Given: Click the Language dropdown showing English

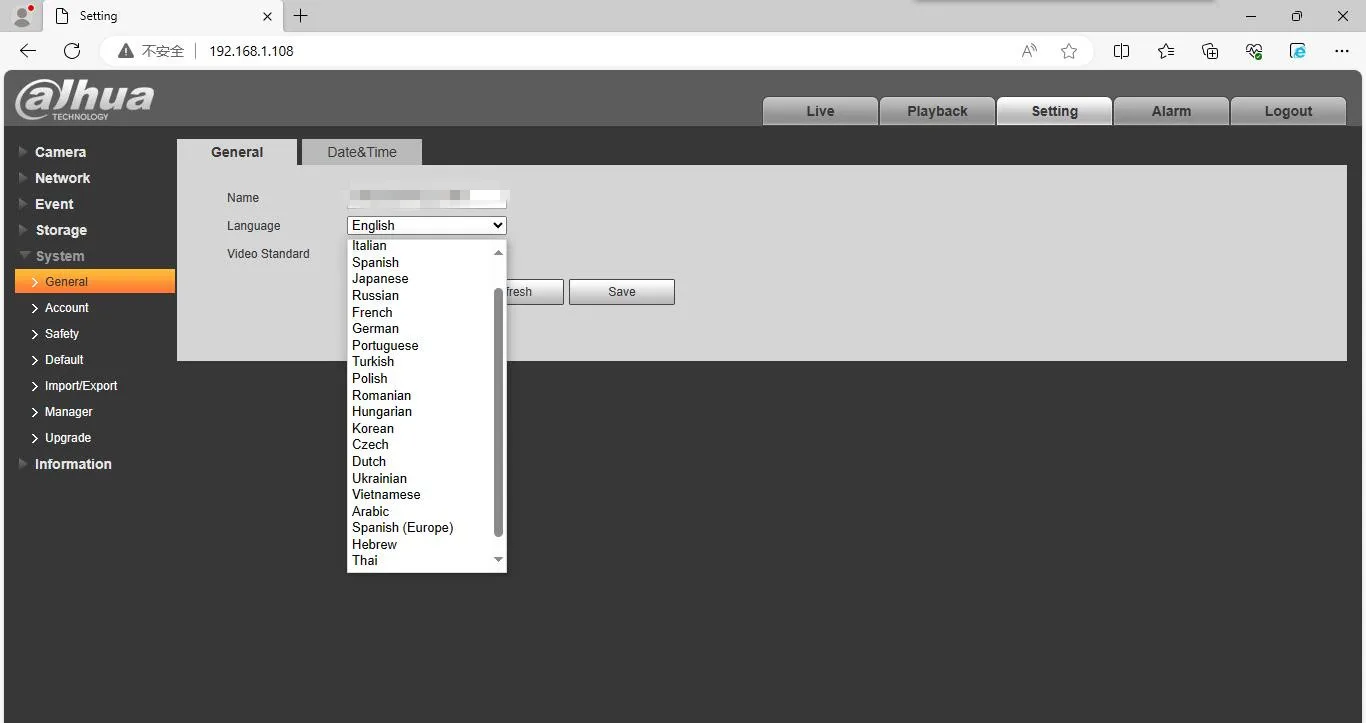Looking at the screenshot, I should click(427, 226).
